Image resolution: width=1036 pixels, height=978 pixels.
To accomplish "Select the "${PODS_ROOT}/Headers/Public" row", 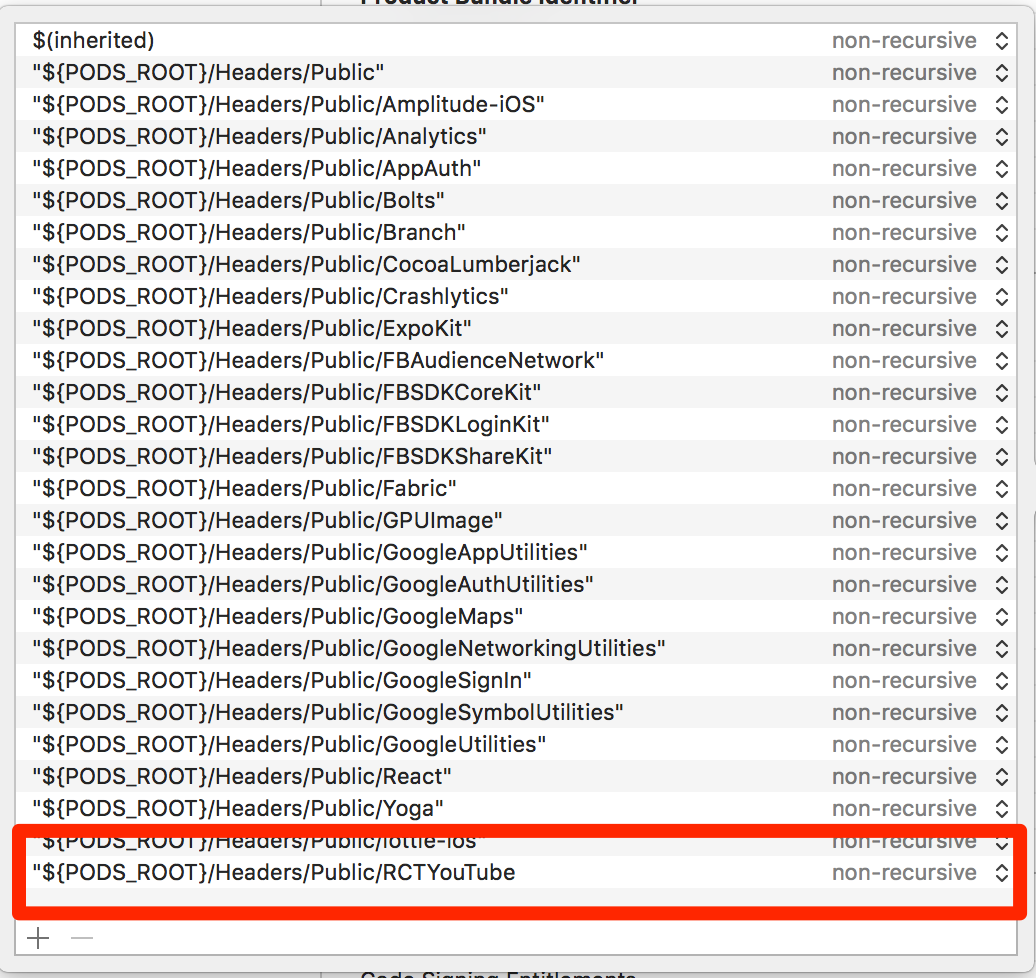I will [208, 73].
